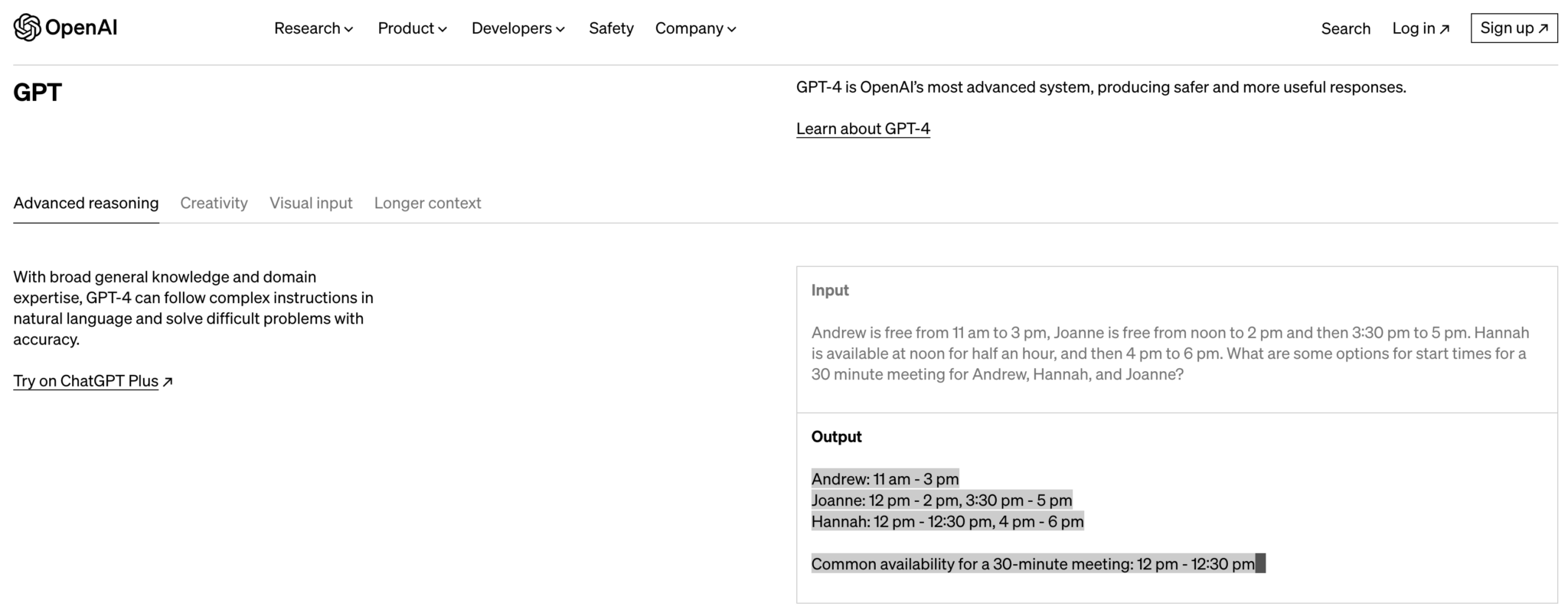Click the highlighted Output common availability line
Viewport: 1568px width, 616px height.
pos(1038,564)
